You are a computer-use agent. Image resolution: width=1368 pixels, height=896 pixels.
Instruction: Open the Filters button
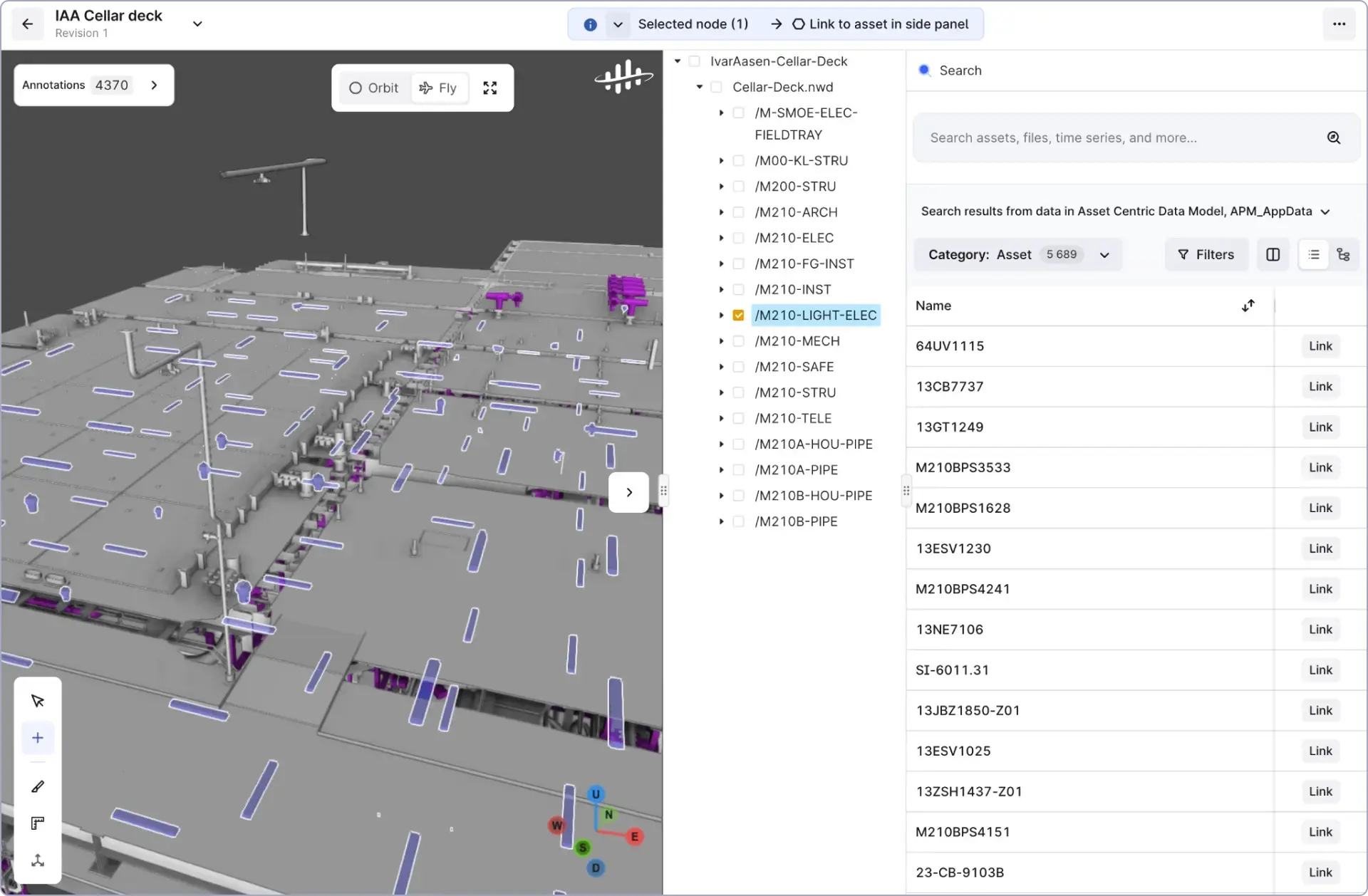coord(1206,255)
